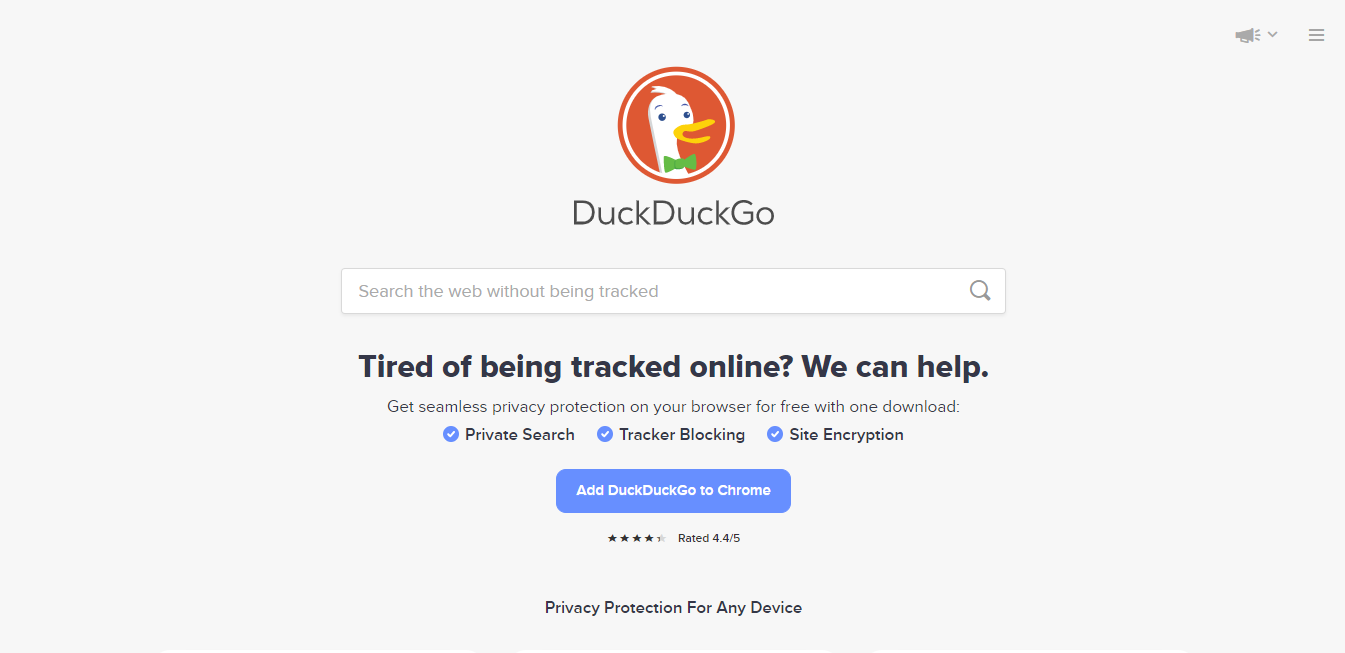
Task: Click the magnifying glass search icon
Action: pos(980,291)
